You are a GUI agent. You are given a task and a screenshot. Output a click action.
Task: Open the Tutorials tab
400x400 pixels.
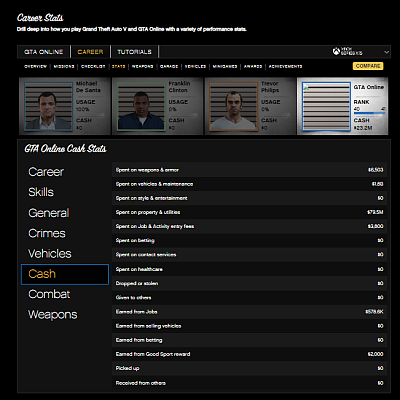tap(134, 52)
